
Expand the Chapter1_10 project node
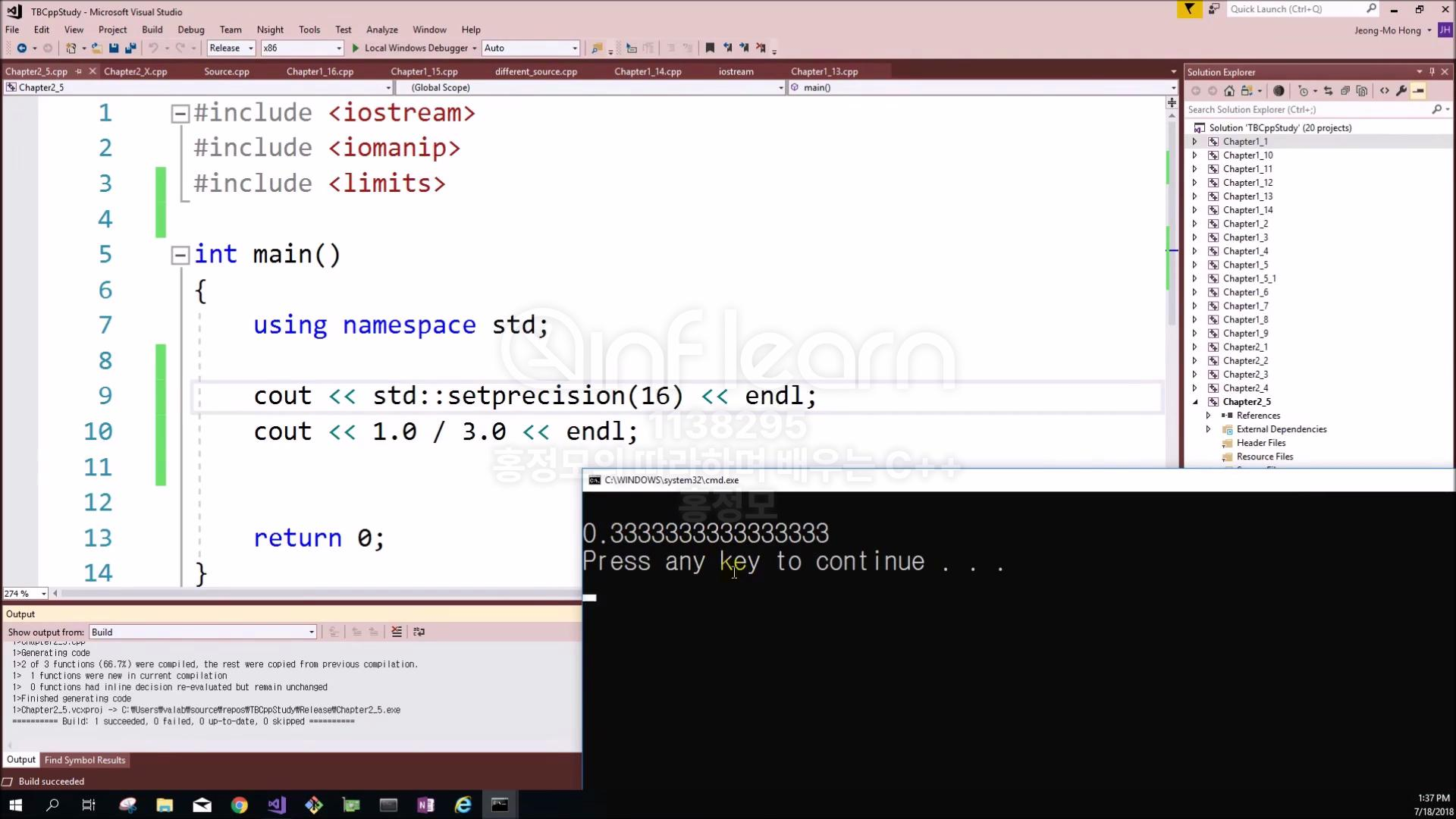tap(1195, 155)
